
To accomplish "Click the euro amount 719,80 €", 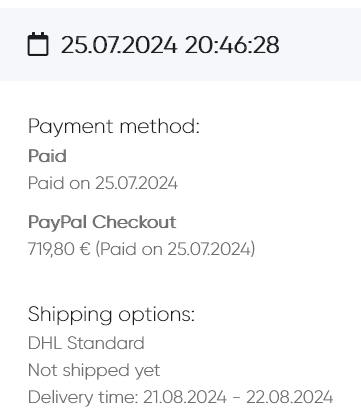I will coord(59,249).
